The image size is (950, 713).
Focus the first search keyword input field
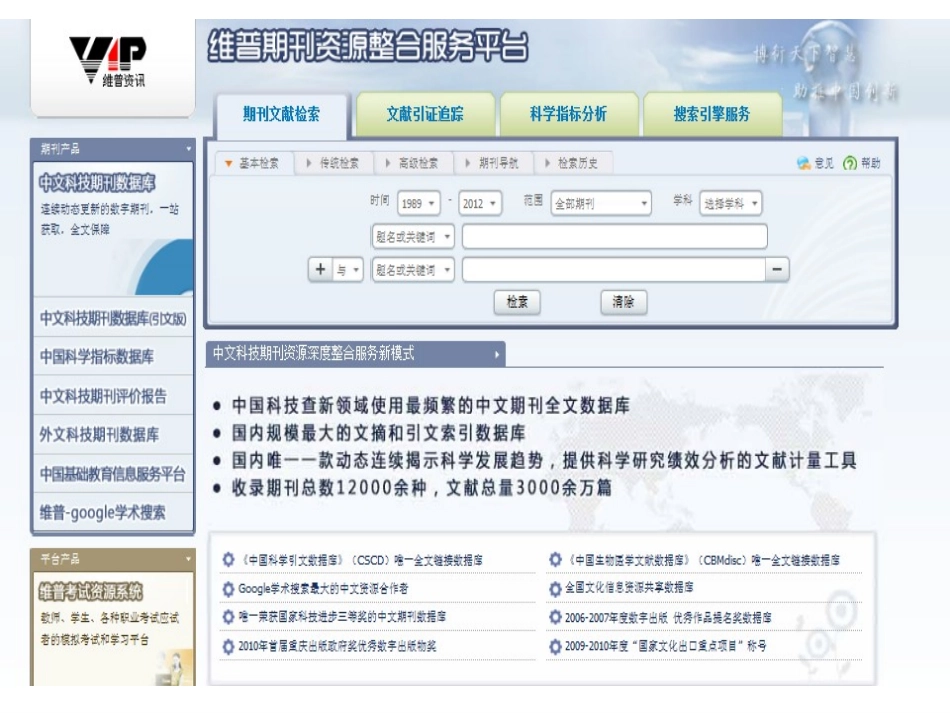(x=614, y=237)
